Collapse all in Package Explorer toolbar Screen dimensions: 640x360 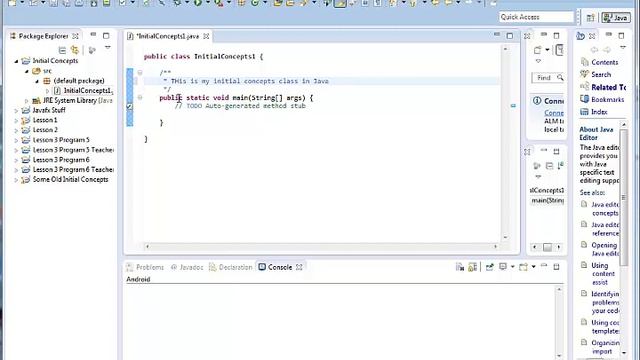pyautogui.click(x=62, y=51)
